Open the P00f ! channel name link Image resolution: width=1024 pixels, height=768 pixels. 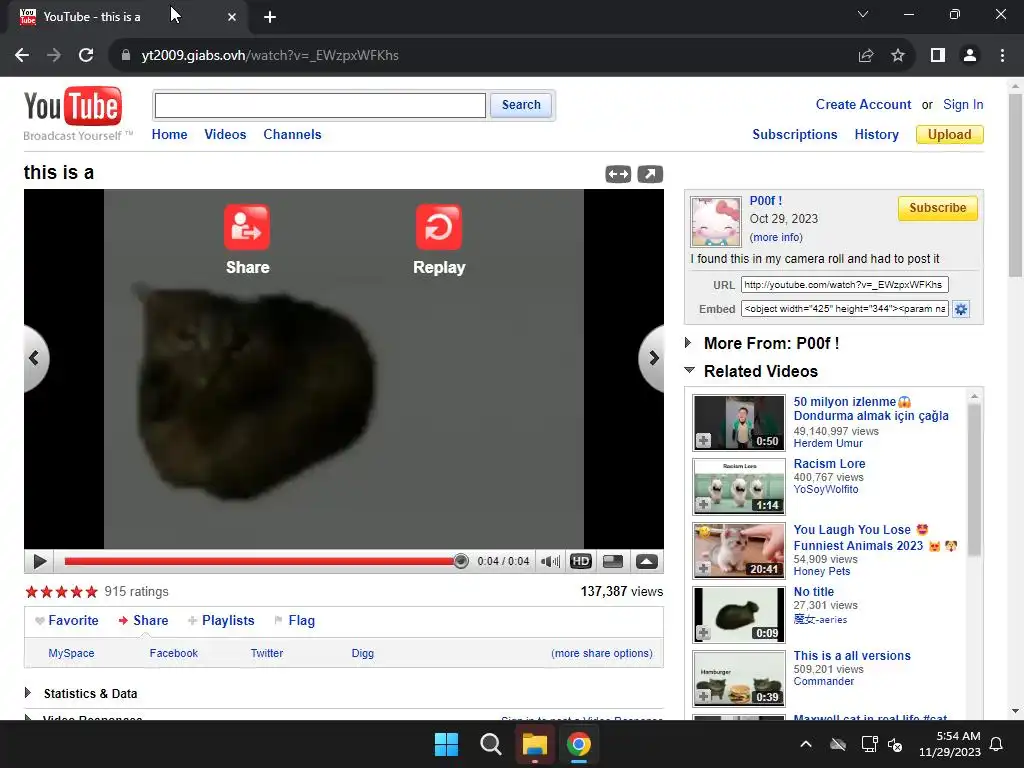click(765, 201)
